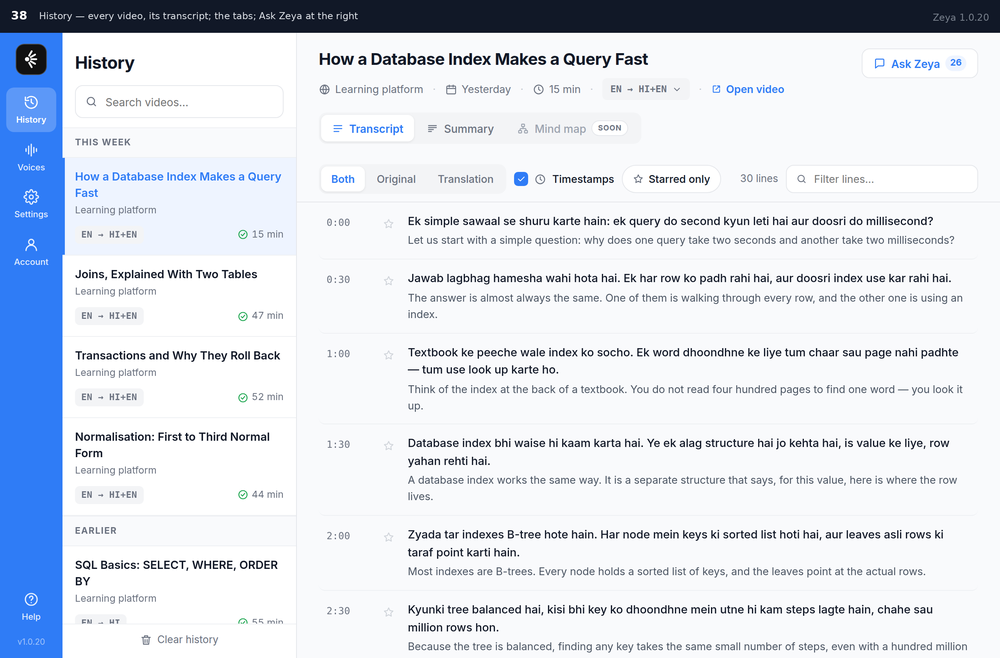The image size is (1000, 658).
Task: Star the 2:00 transcript line
Action: (388, 537)
